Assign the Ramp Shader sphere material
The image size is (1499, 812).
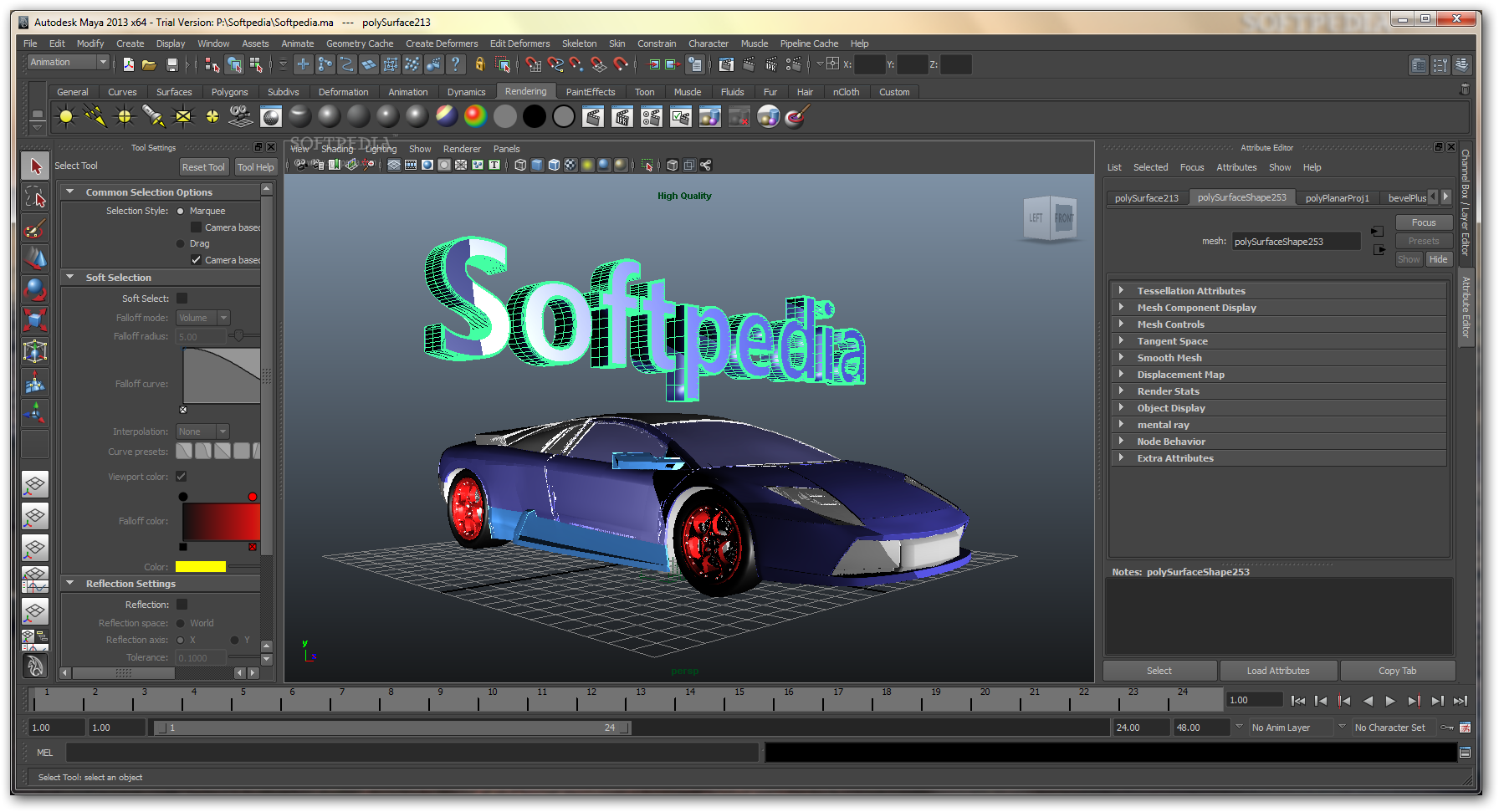click(475, 116)
